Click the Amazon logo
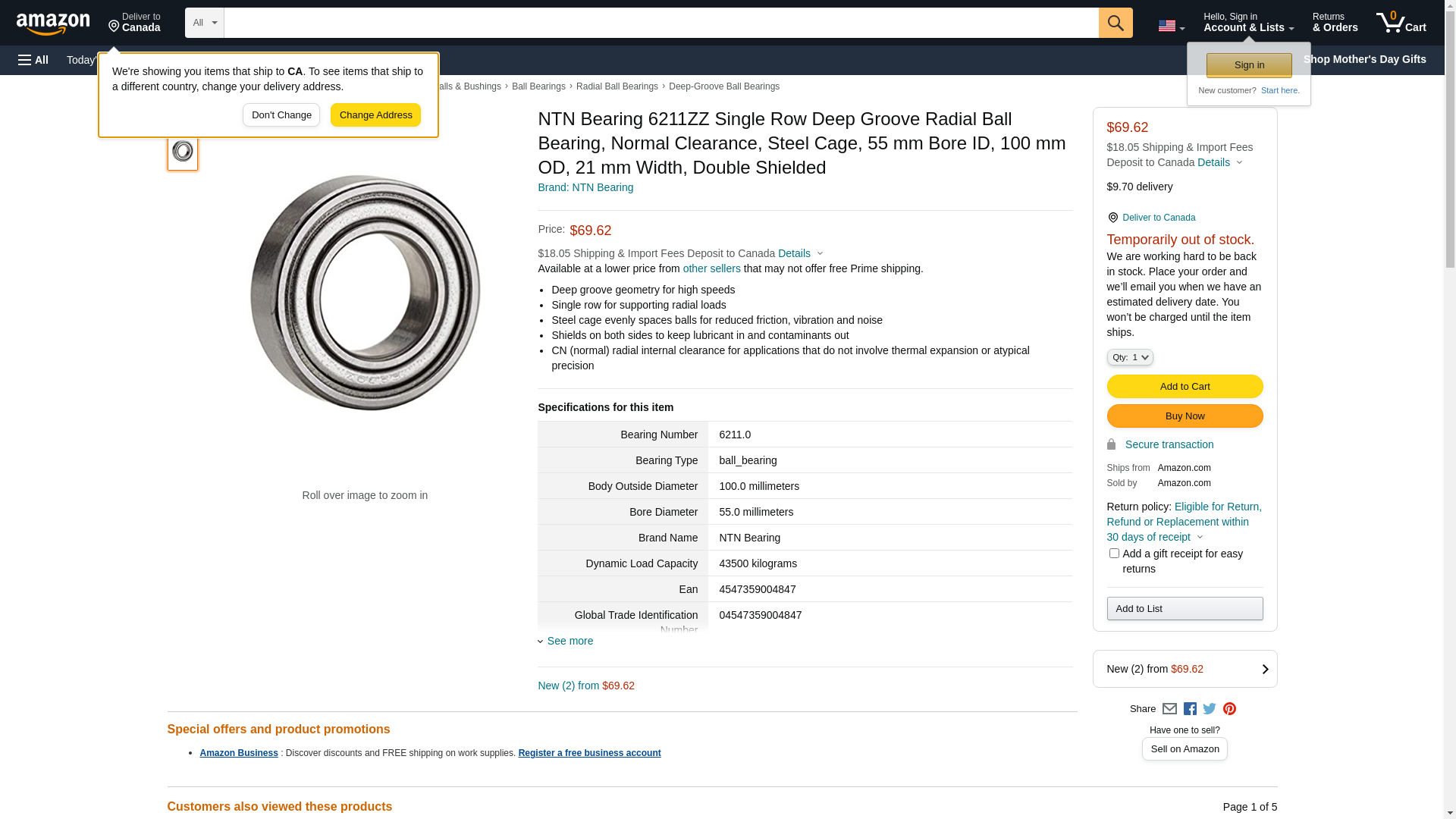 click(x=53, y=24)
